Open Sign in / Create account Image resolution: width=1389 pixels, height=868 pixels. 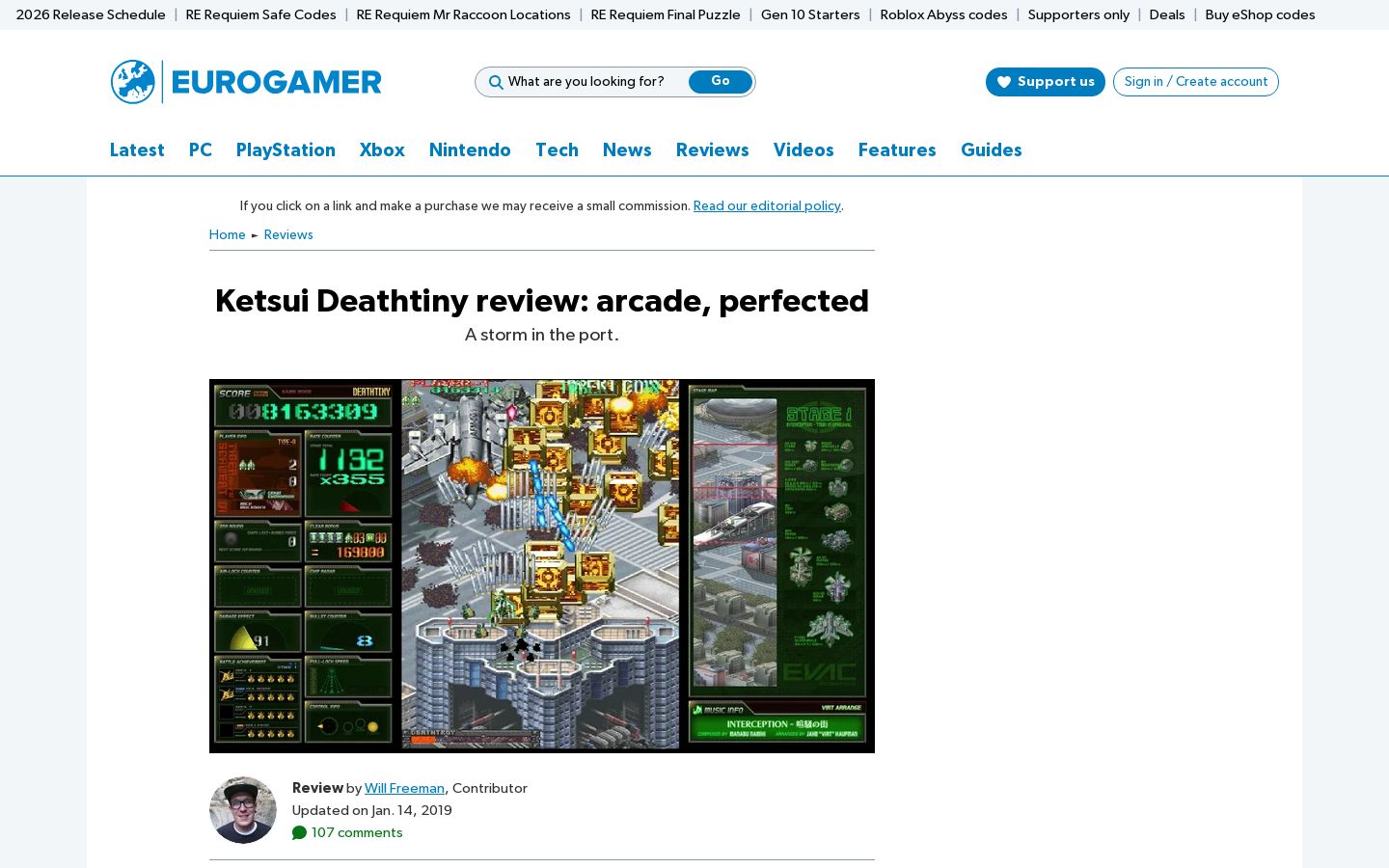click(x=1196, y=82)
